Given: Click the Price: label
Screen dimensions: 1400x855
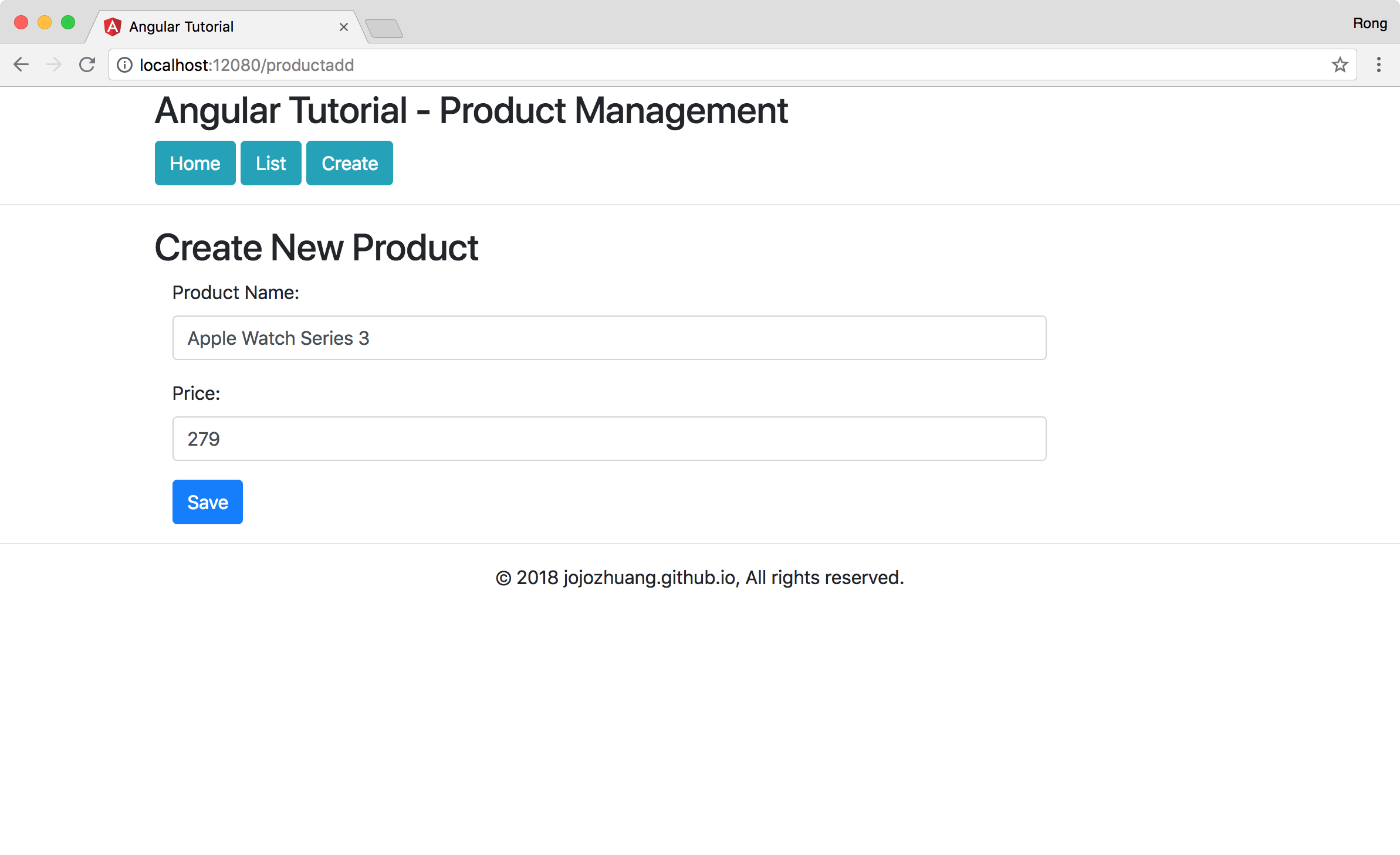Looking at the screenshot, I should [196, 393].
